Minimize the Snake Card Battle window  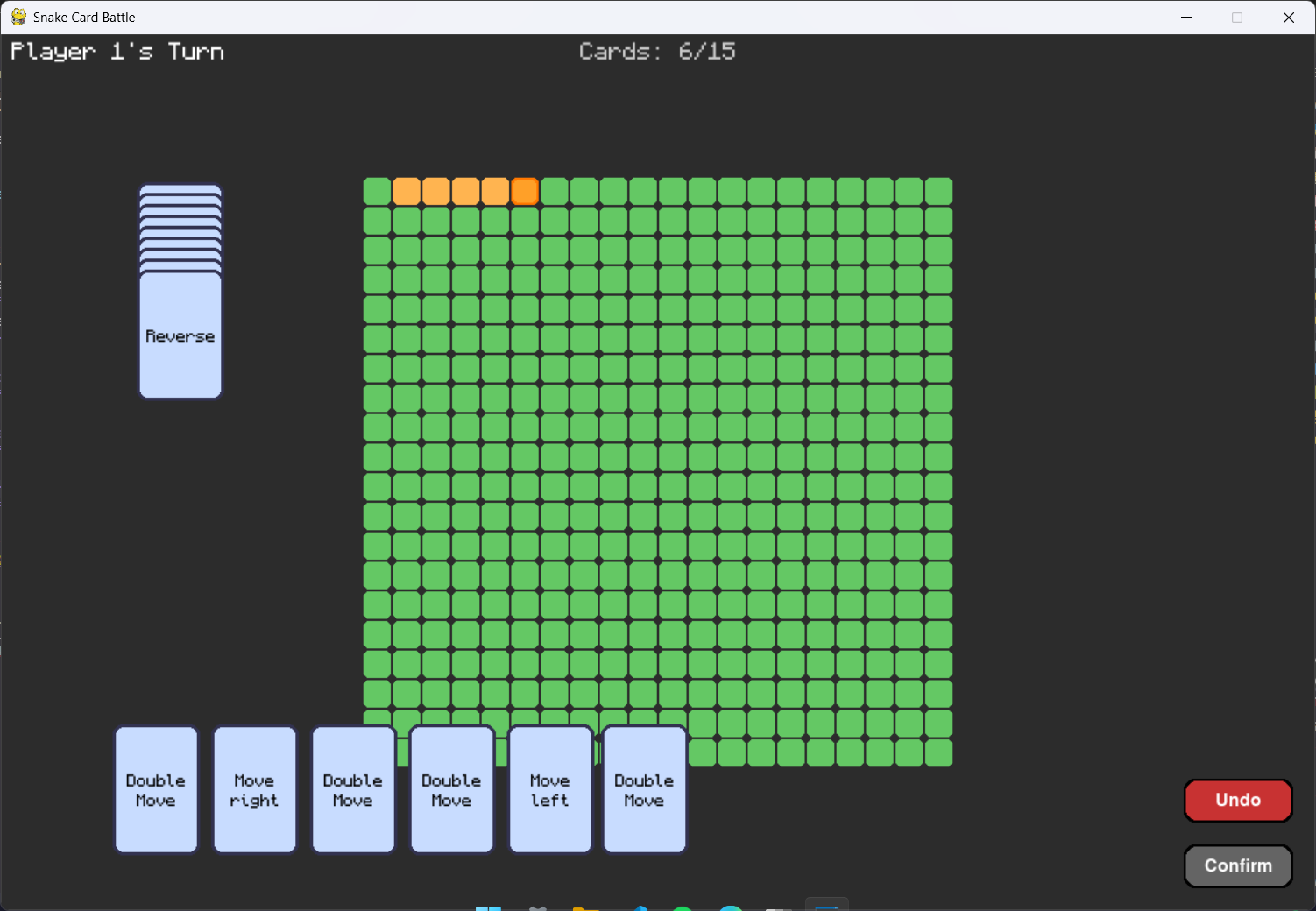[1186, 17]
